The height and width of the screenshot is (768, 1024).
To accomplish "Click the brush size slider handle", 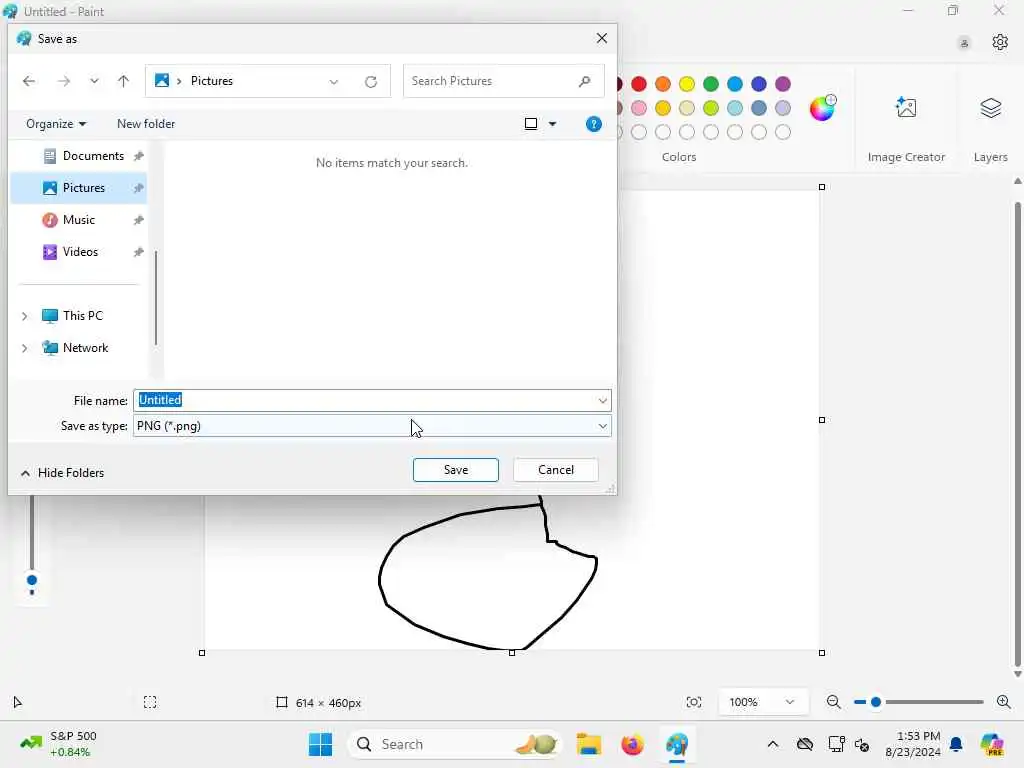I will (x=31, y=580).
